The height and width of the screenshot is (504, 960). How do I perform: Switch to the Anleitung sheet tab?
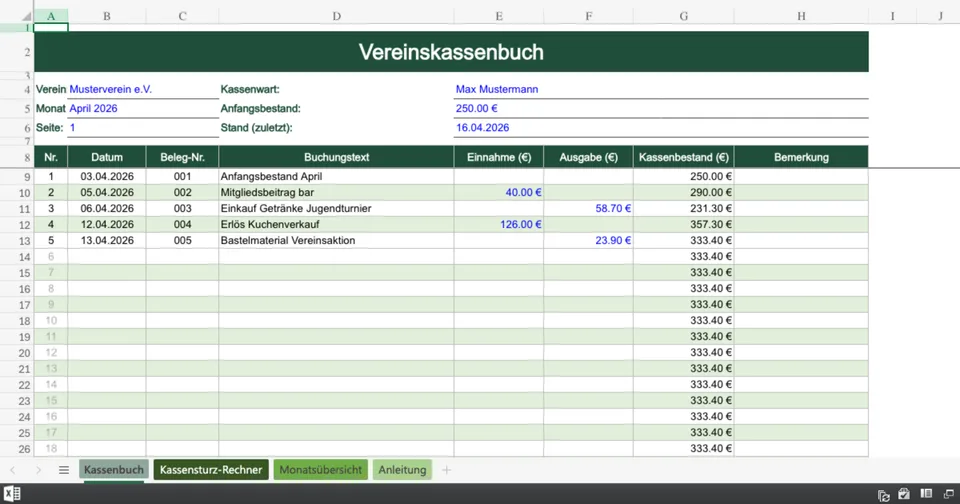point(402,470)
